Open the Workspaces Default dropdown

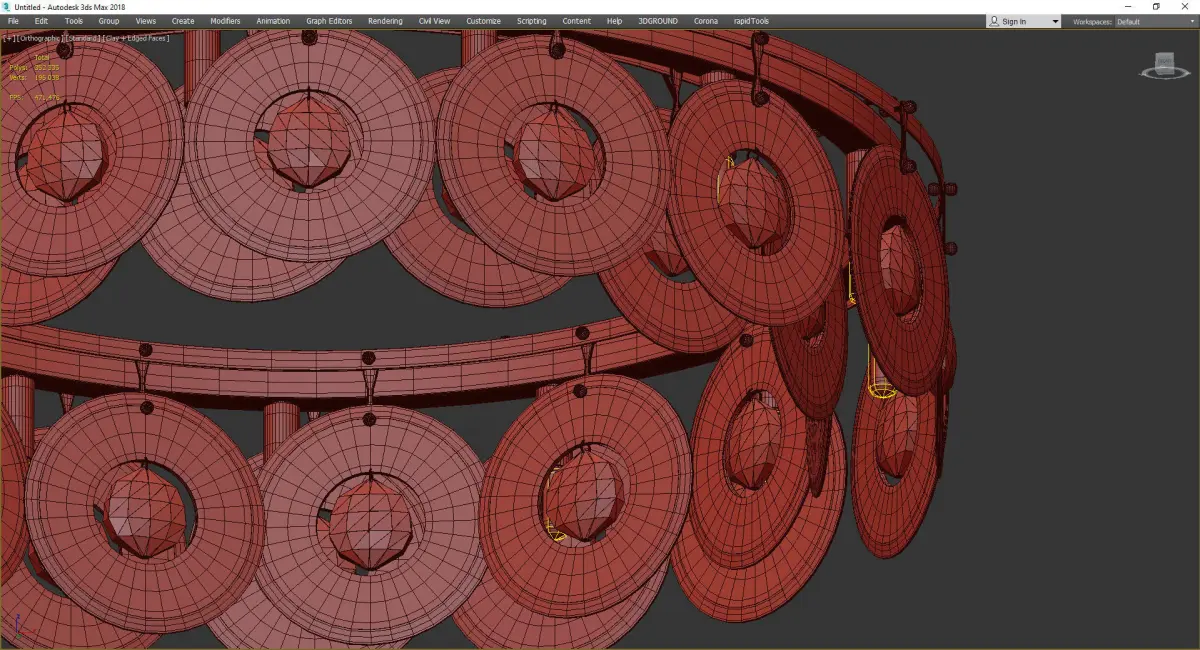click(x=1154, y=21)
